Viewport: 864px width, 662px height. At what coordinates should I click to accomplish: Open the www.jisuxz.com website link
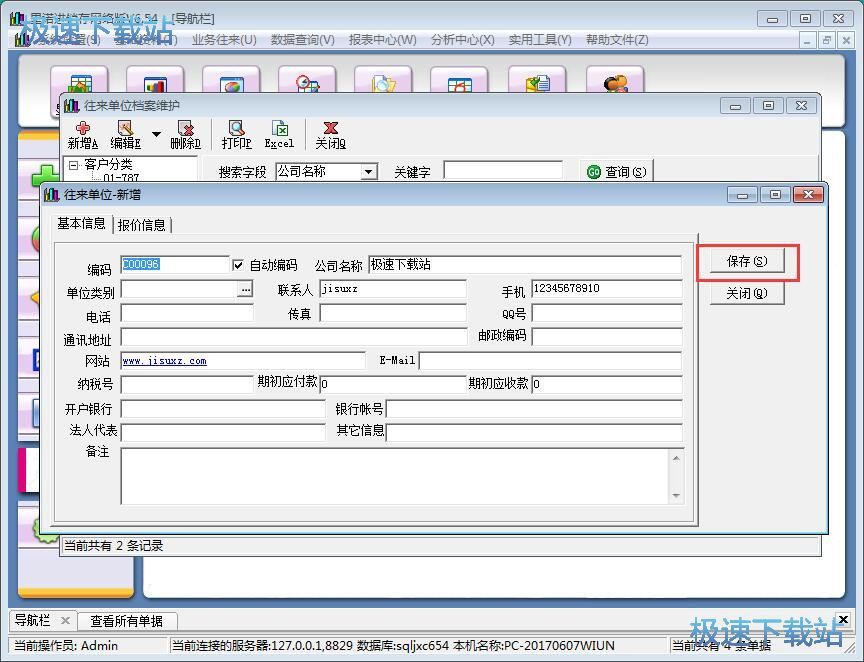point(164,361)
